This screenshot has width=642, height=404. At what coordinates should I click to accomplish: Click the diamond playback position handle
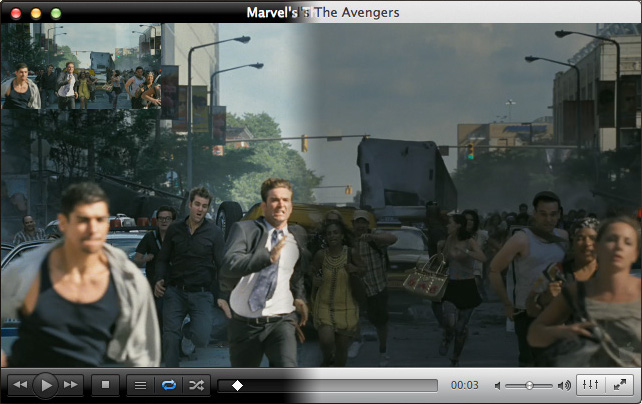(237, 385)
